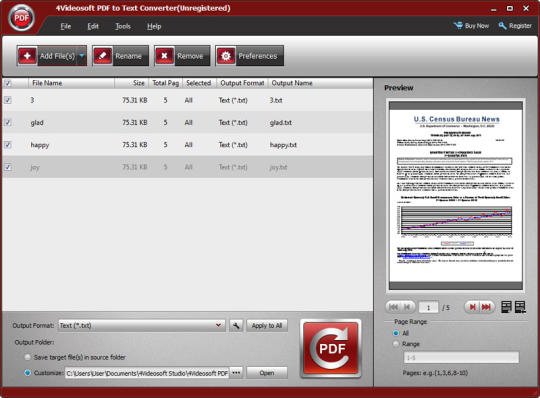This screenshot has width=540, height=398.
Task: Close the converter window
Action: 526,8
